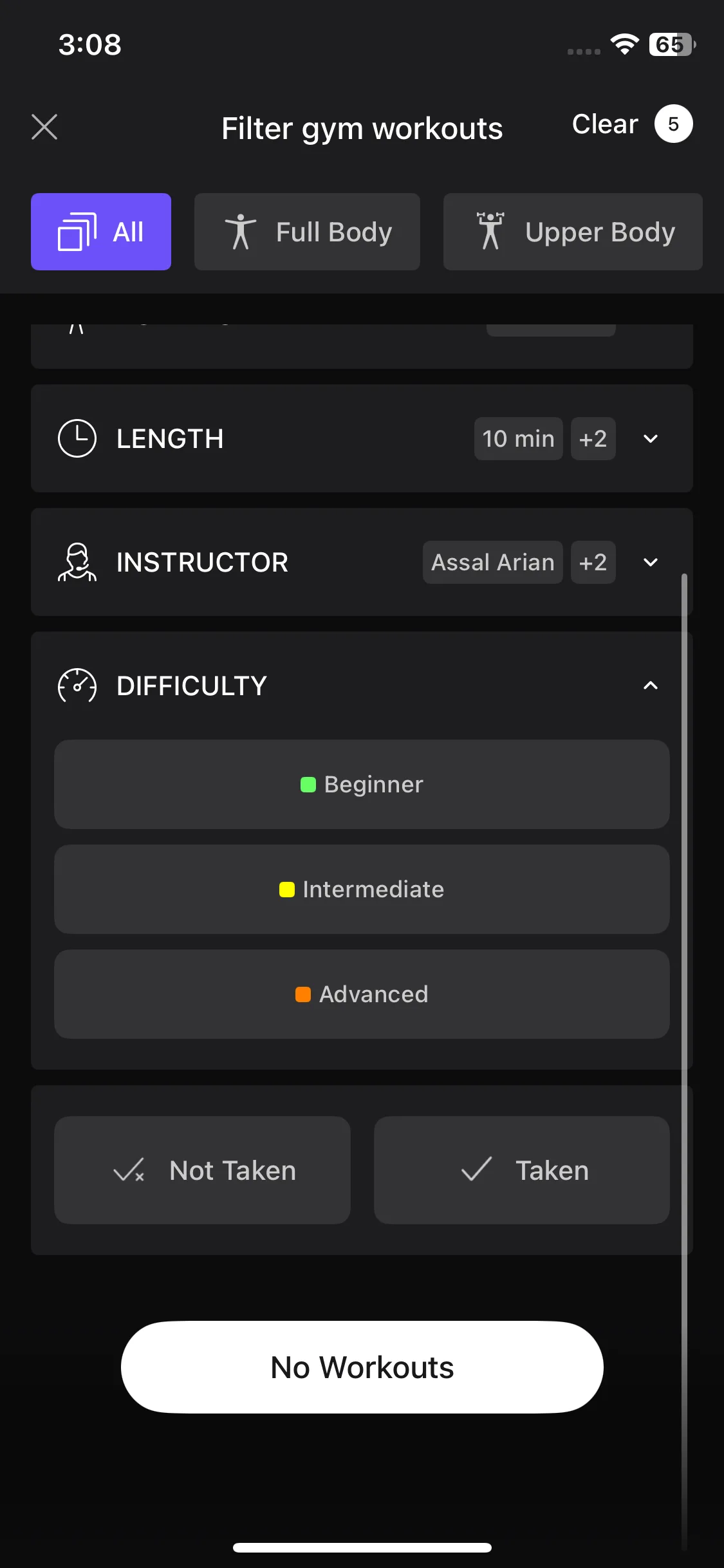The height and width of the screenshot is (1568, 724).
Task: Tap the Upper Body dumbbell figure icon
Action: point(490,231)
